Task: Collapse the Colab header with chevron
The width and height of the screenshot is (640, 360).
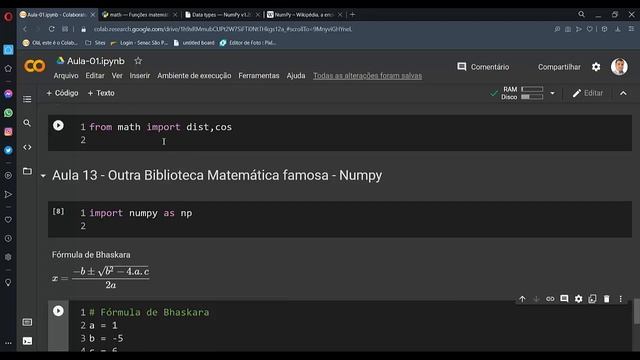Action: point(623,93)
